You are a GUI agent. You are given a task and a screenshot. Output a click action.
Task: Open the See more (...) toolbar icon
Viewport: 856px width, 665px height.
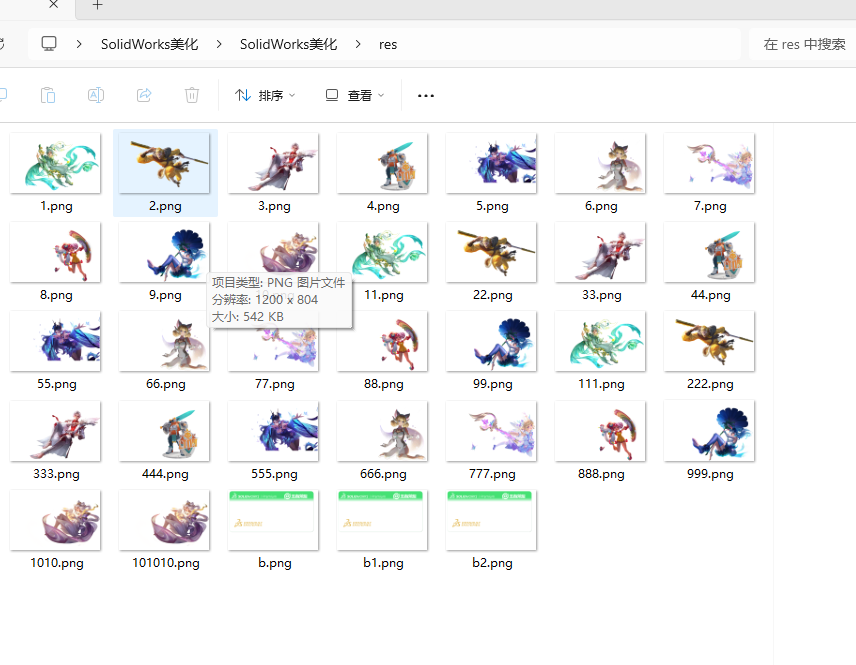tap(425, 95)
